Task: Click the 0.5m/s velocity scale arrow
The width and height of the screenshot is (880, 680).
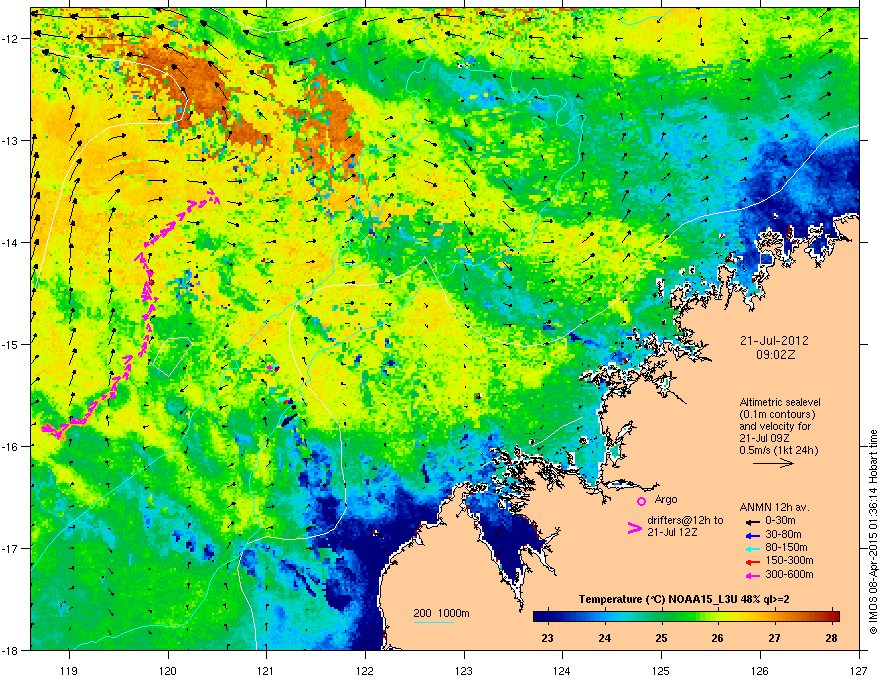Action: click(773, 463)
